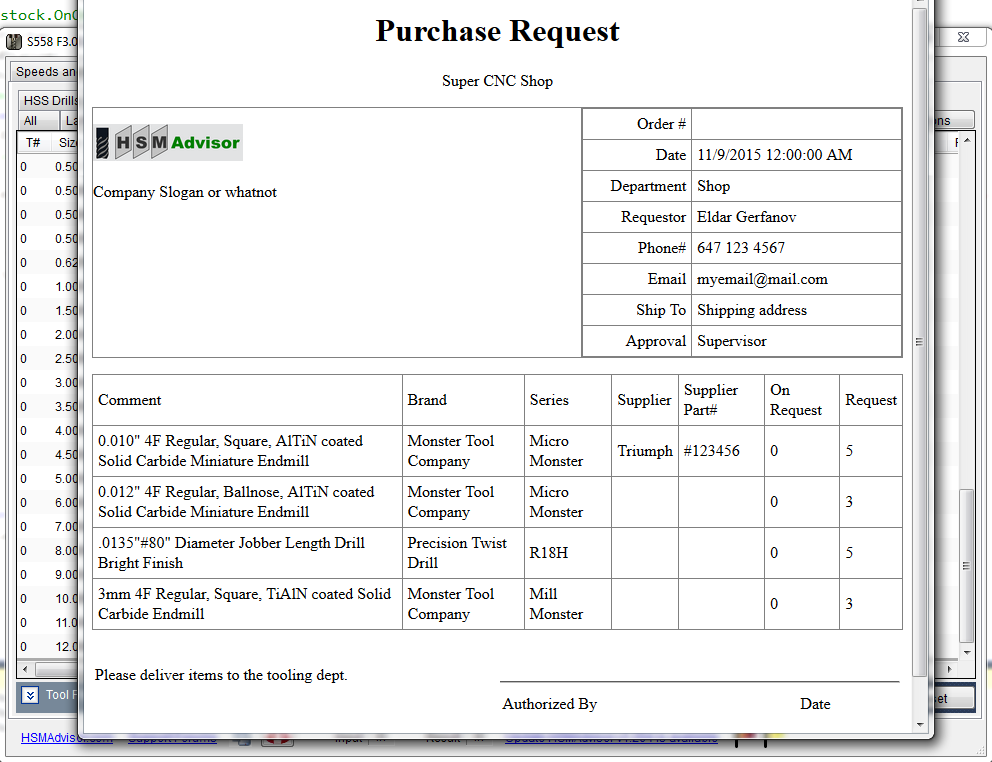Click the tool list horizontal scrollbar left arrow
This screenshot has width=992, height=762.
point(25,668)
